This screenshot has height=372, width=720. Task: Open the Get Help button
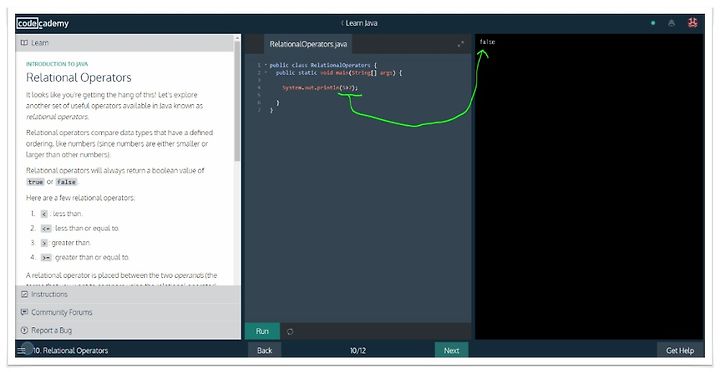pyautogui.click(x=680, y=350)
